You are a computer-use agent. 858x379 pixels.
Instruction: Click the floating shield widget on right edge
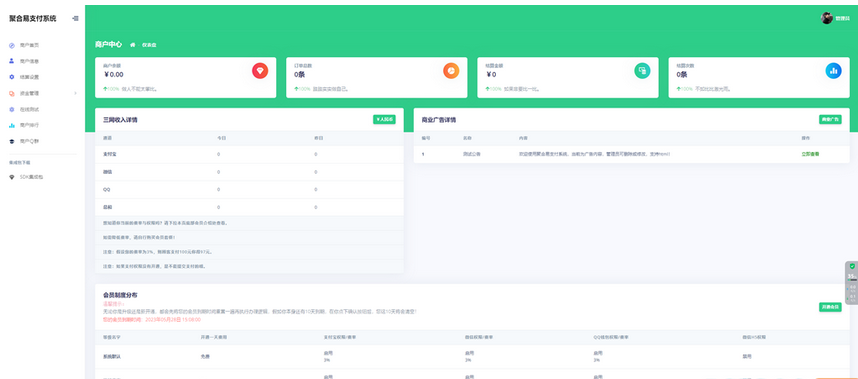[852, 283]
